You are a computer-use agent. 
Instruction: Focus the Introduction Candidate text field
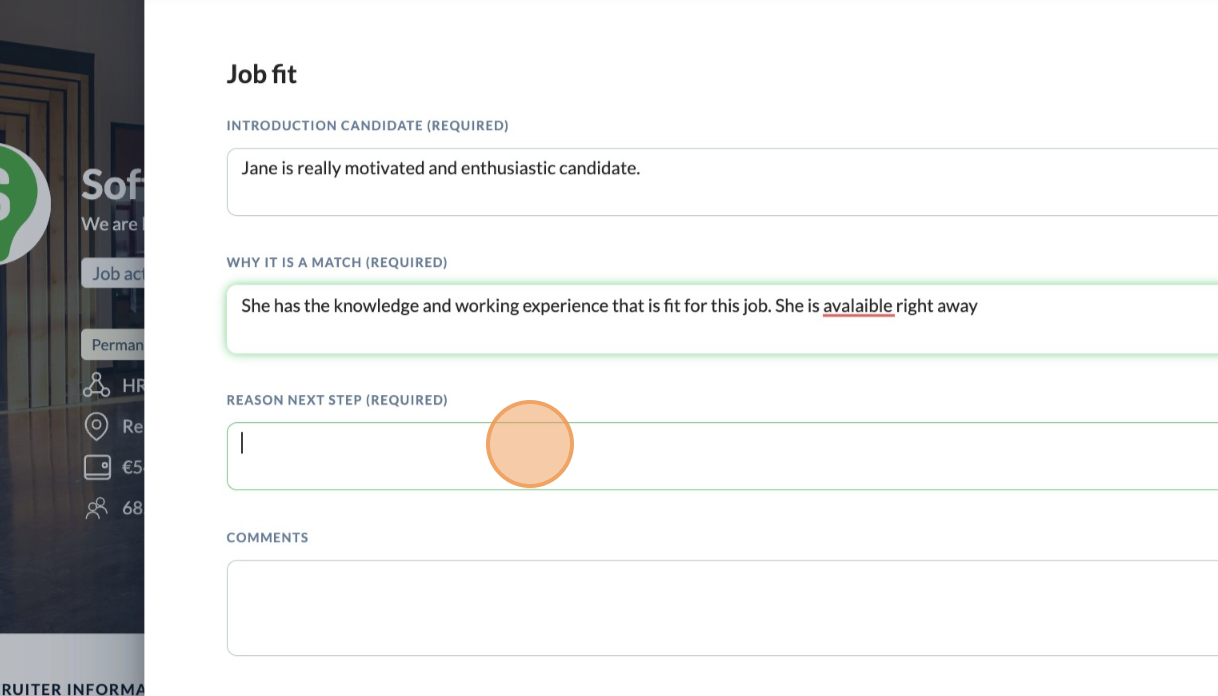tap(722, 182)
